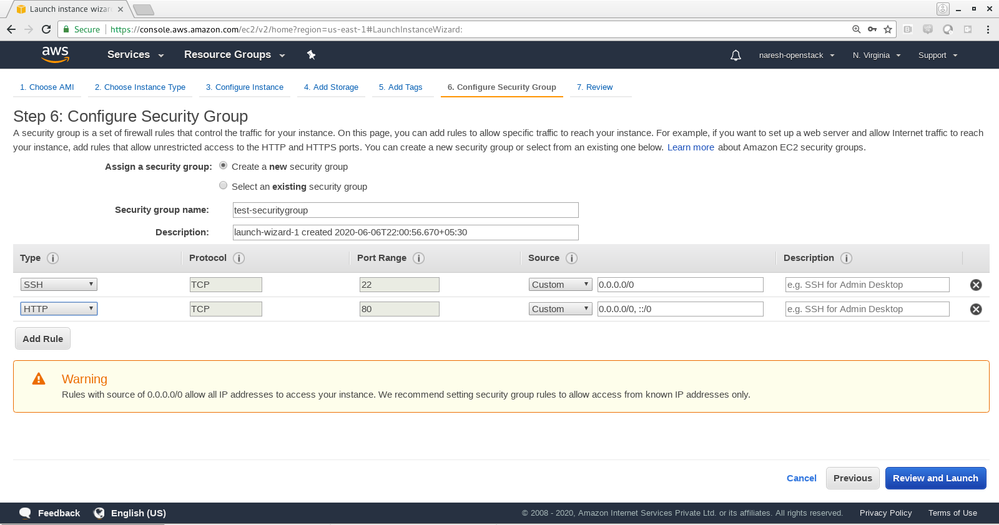Click the AWS logo home icon
The width and height of the screenshot is (999, 525).
[55, 54]
